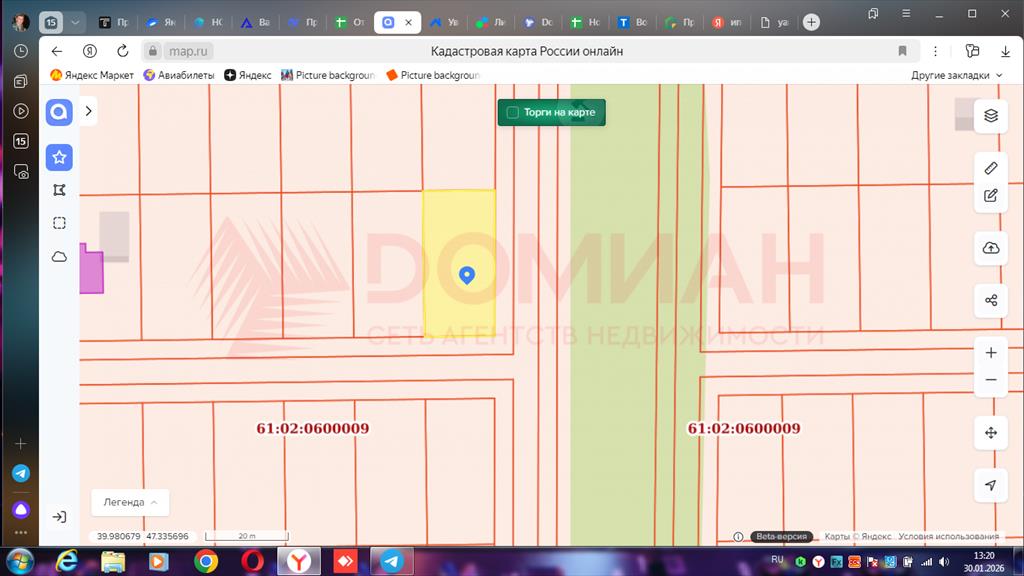Open the share map icon

tap(990, 300)
